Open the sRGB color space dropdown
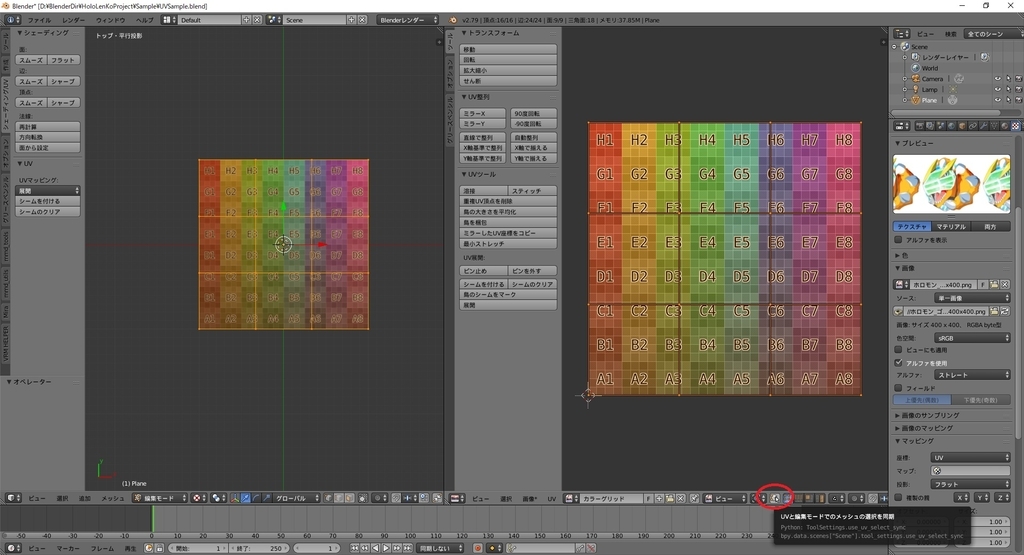 pyautogui.click(x=972, y=338)
